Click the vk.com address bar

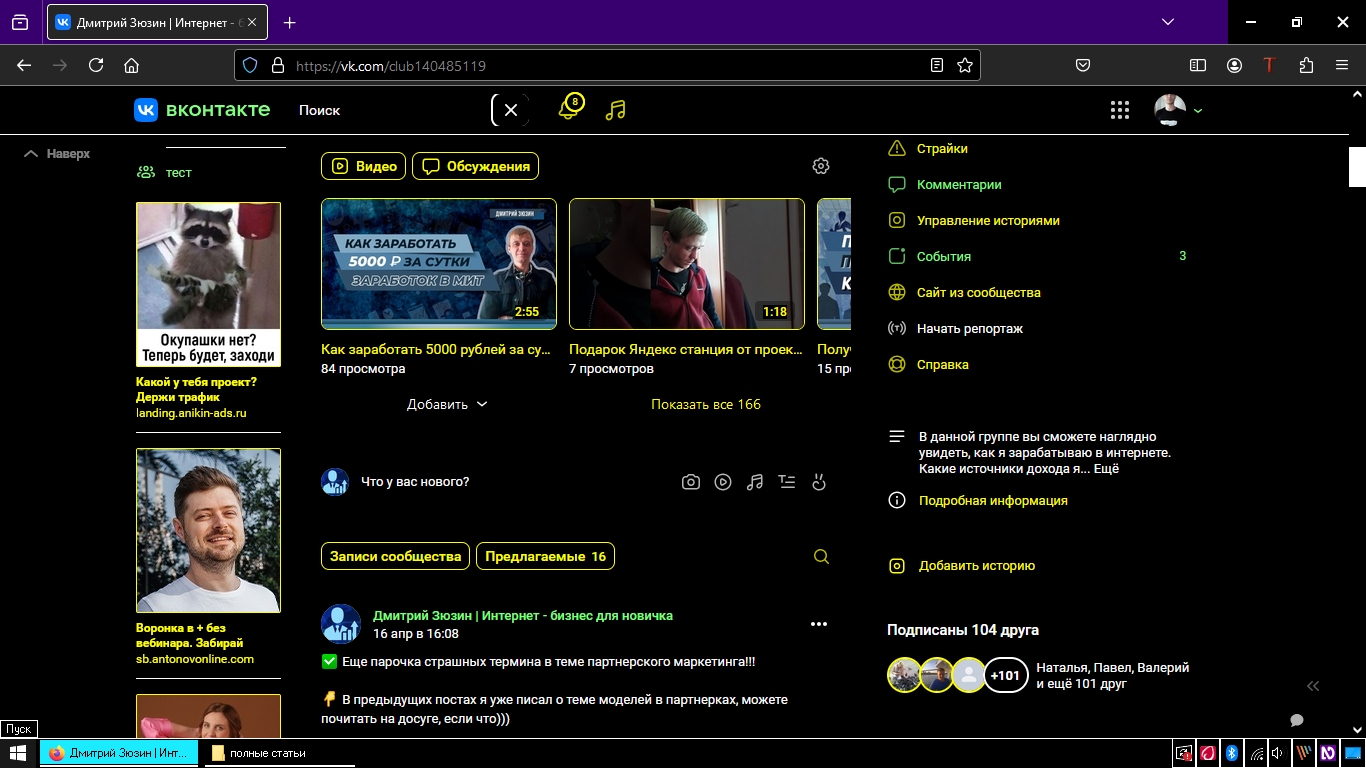[x=607, y=65]
